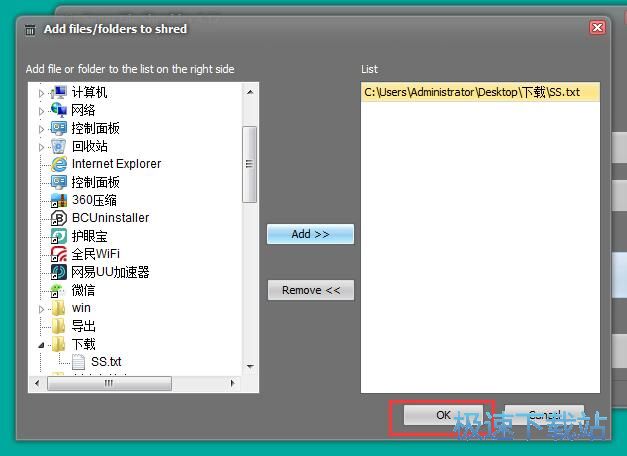Click the horizontal scrollbar right arrow
Image resolution: width=627 pixels, height=456 pixels.
232,383
